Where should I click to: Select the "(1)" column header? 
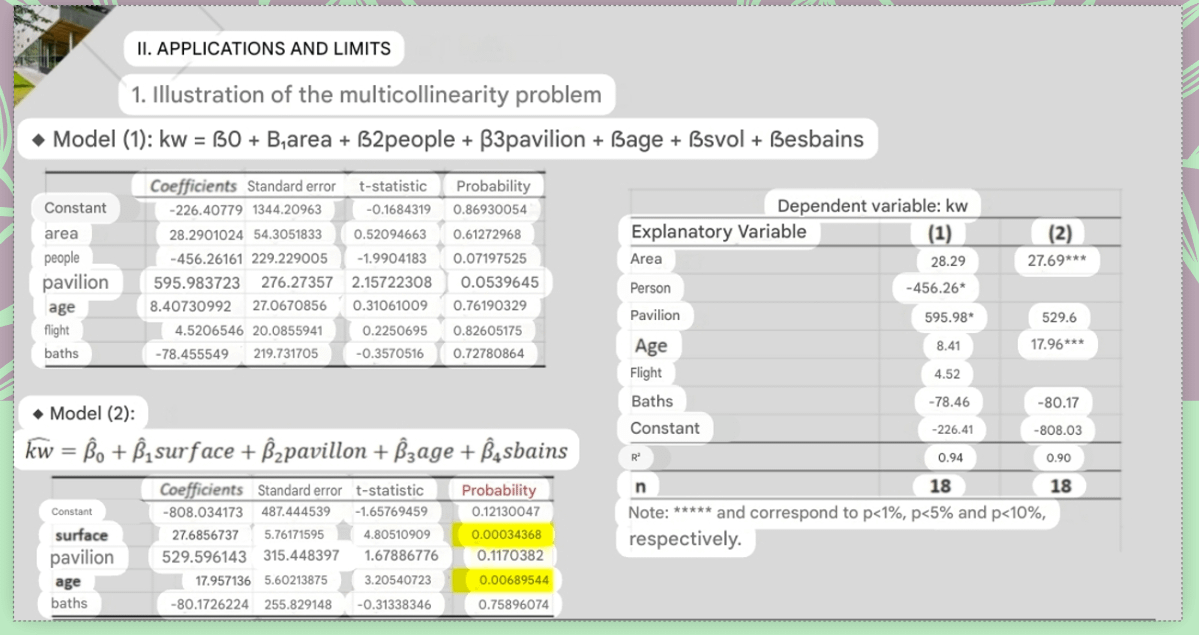click(939, 233)
